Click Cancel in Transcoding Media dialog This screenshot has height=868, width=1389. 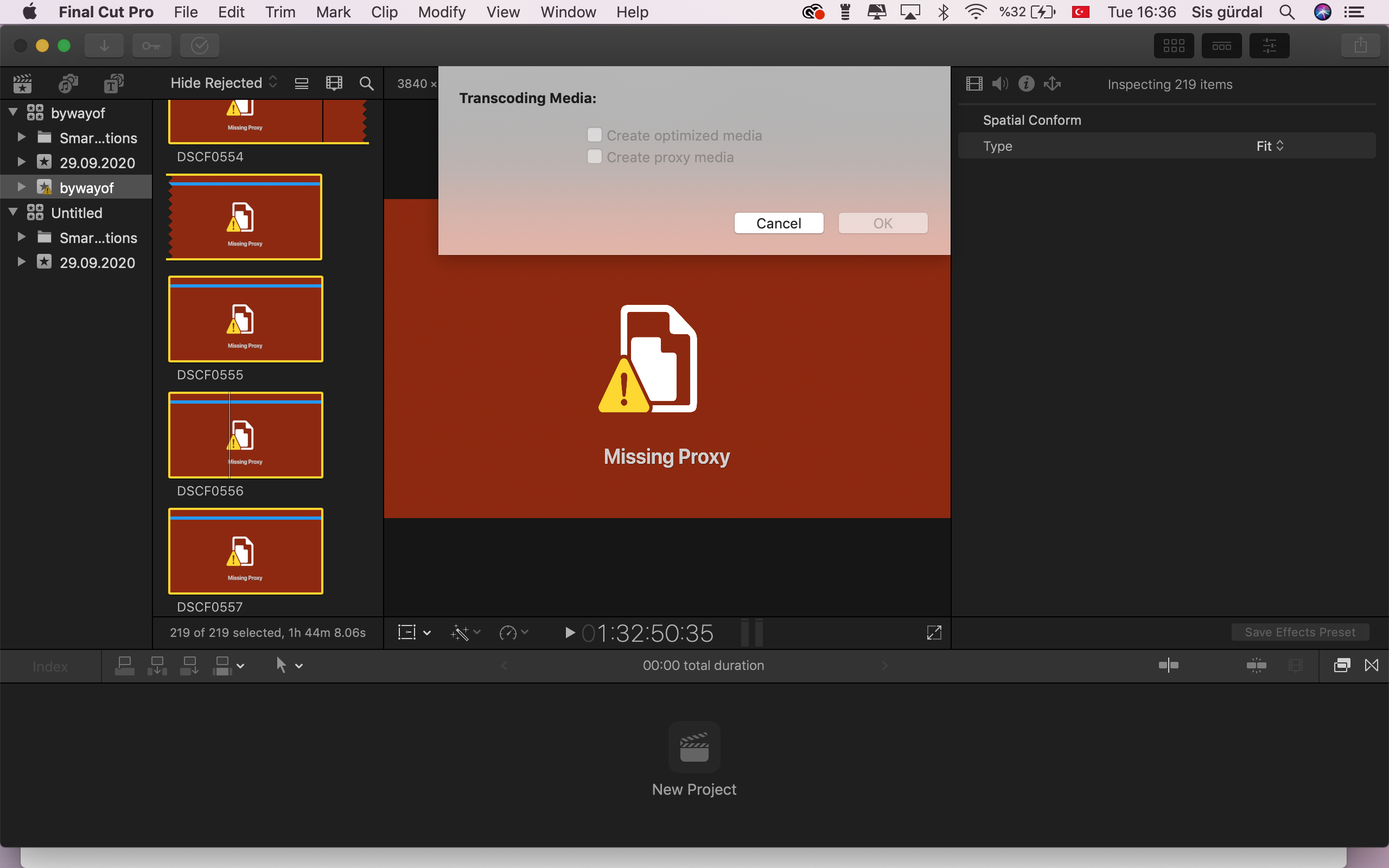point(778,224)
